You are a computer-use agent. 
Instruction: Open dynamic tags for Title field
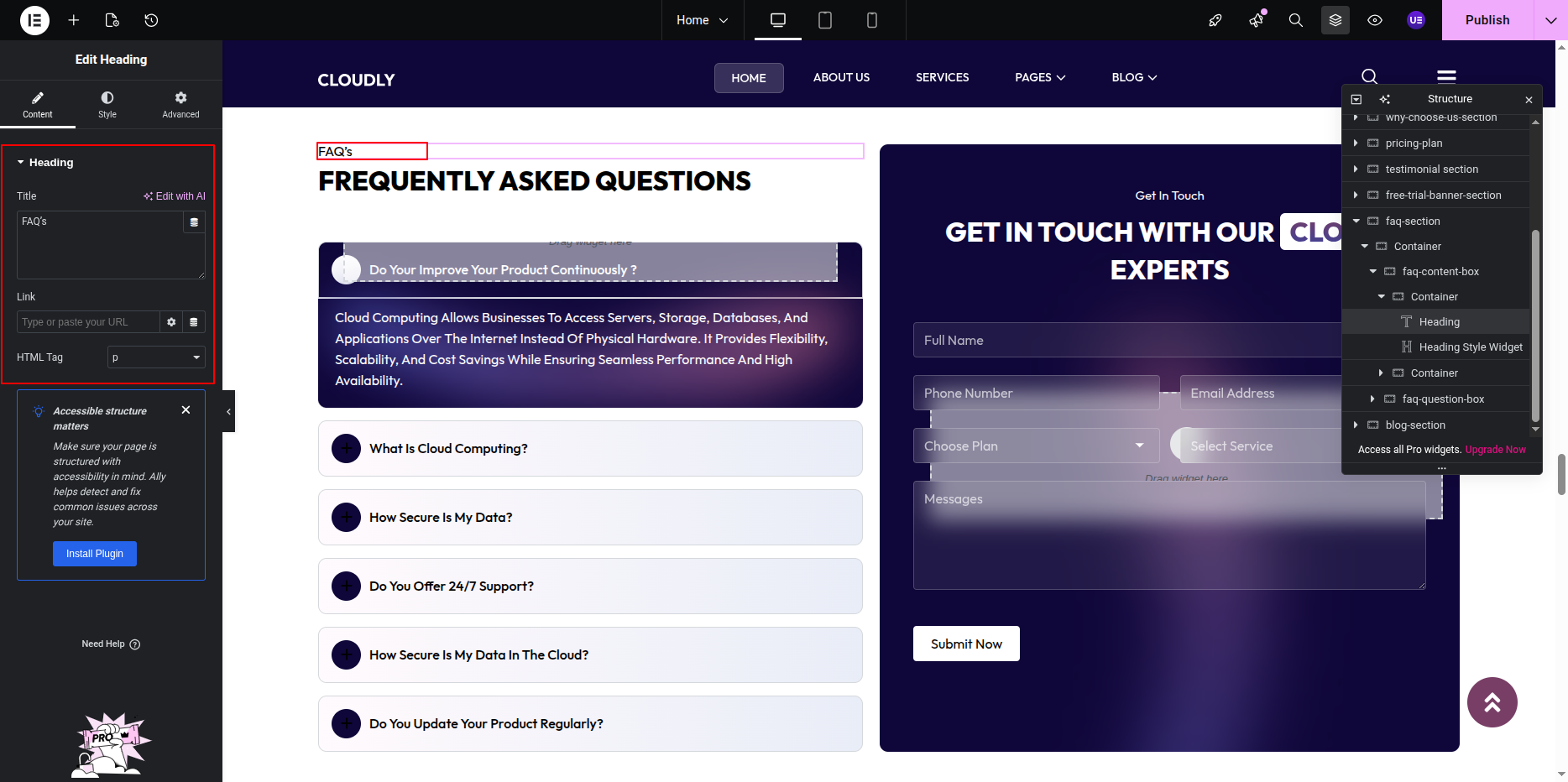point(194,222)
